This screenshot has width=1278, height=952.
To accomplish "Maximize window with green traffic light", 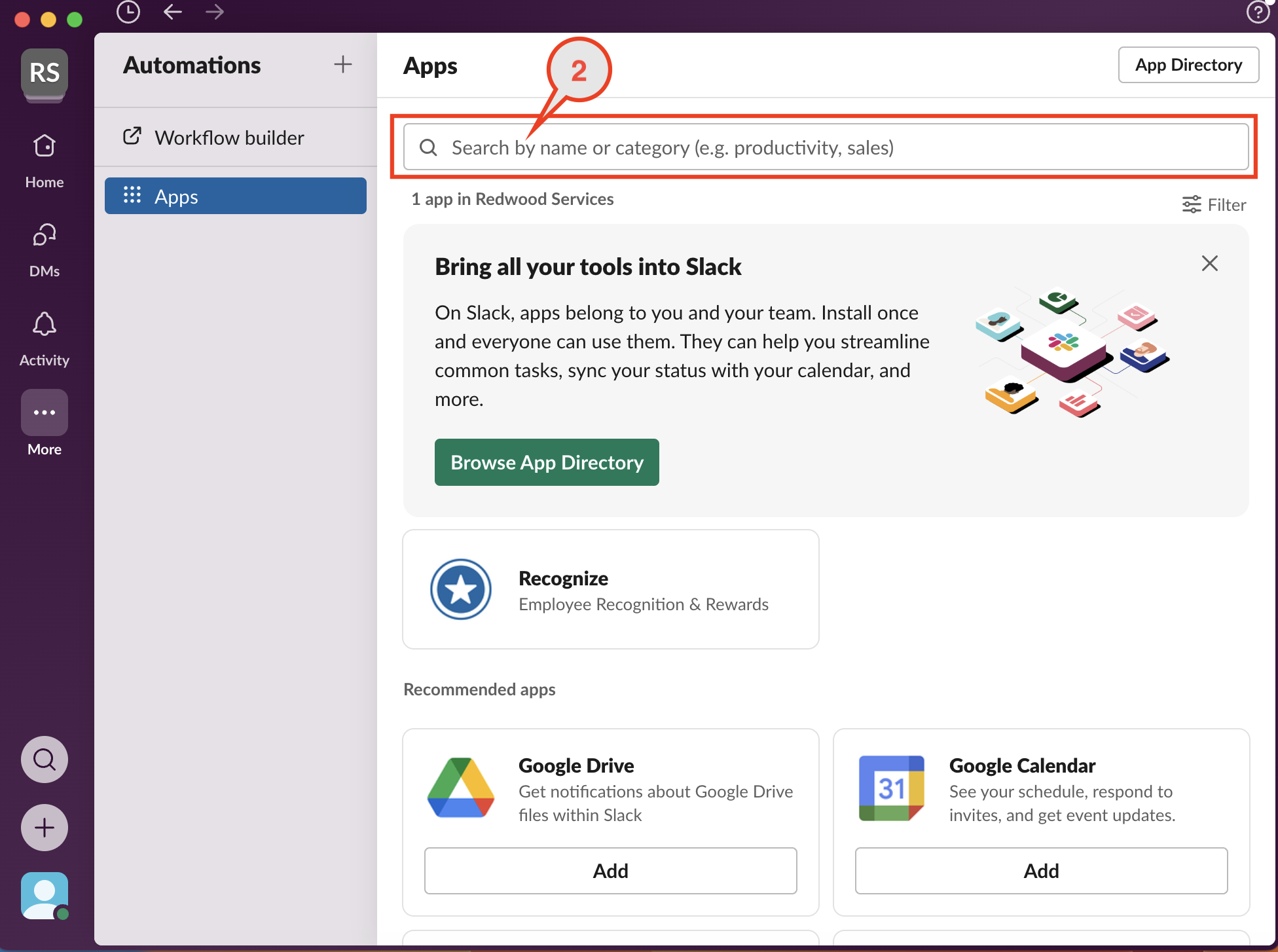I will pyautogui.click(x=75, y=19).
